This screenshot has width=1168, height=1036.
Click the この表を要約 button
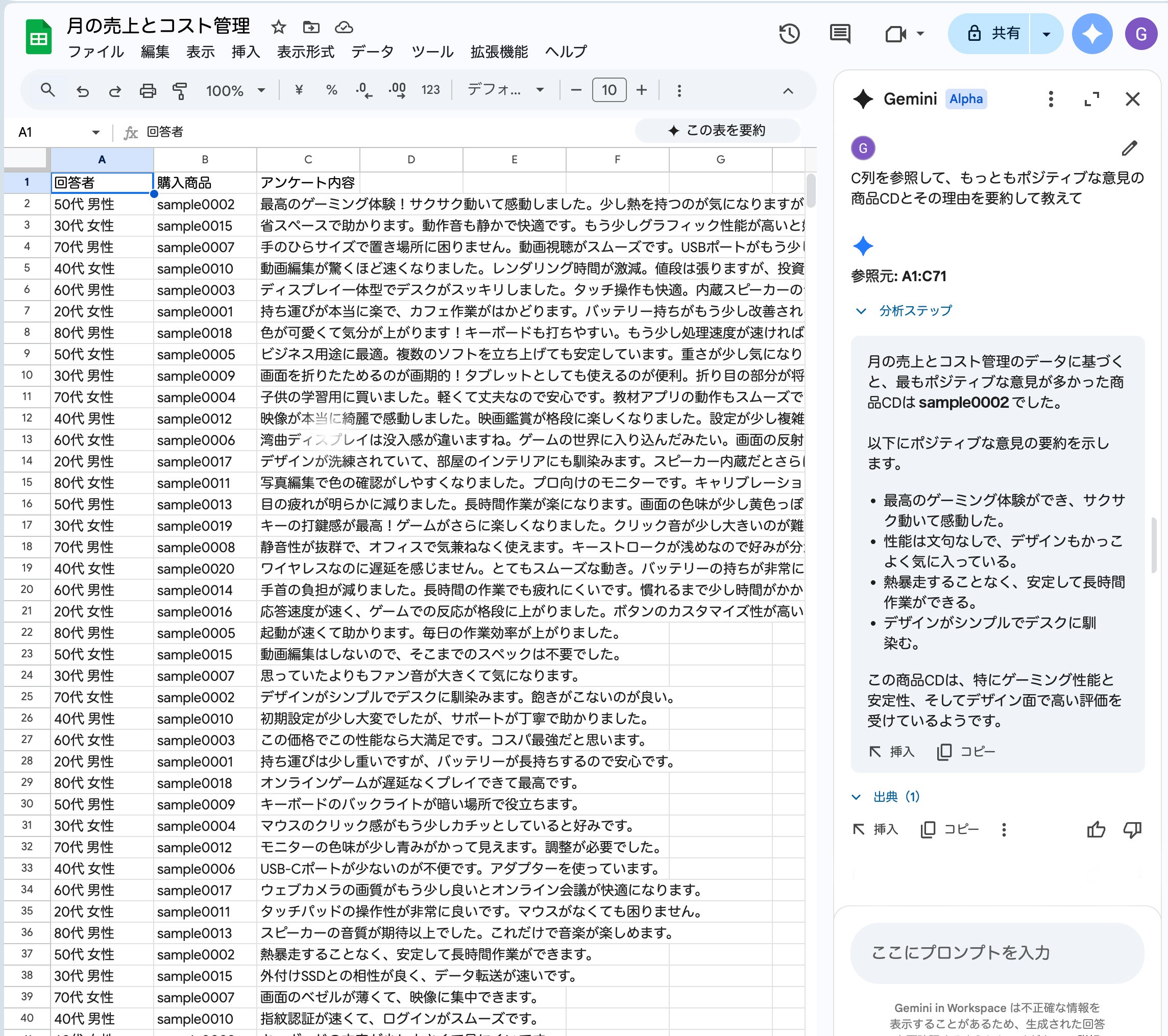click(x=719, y=130)
